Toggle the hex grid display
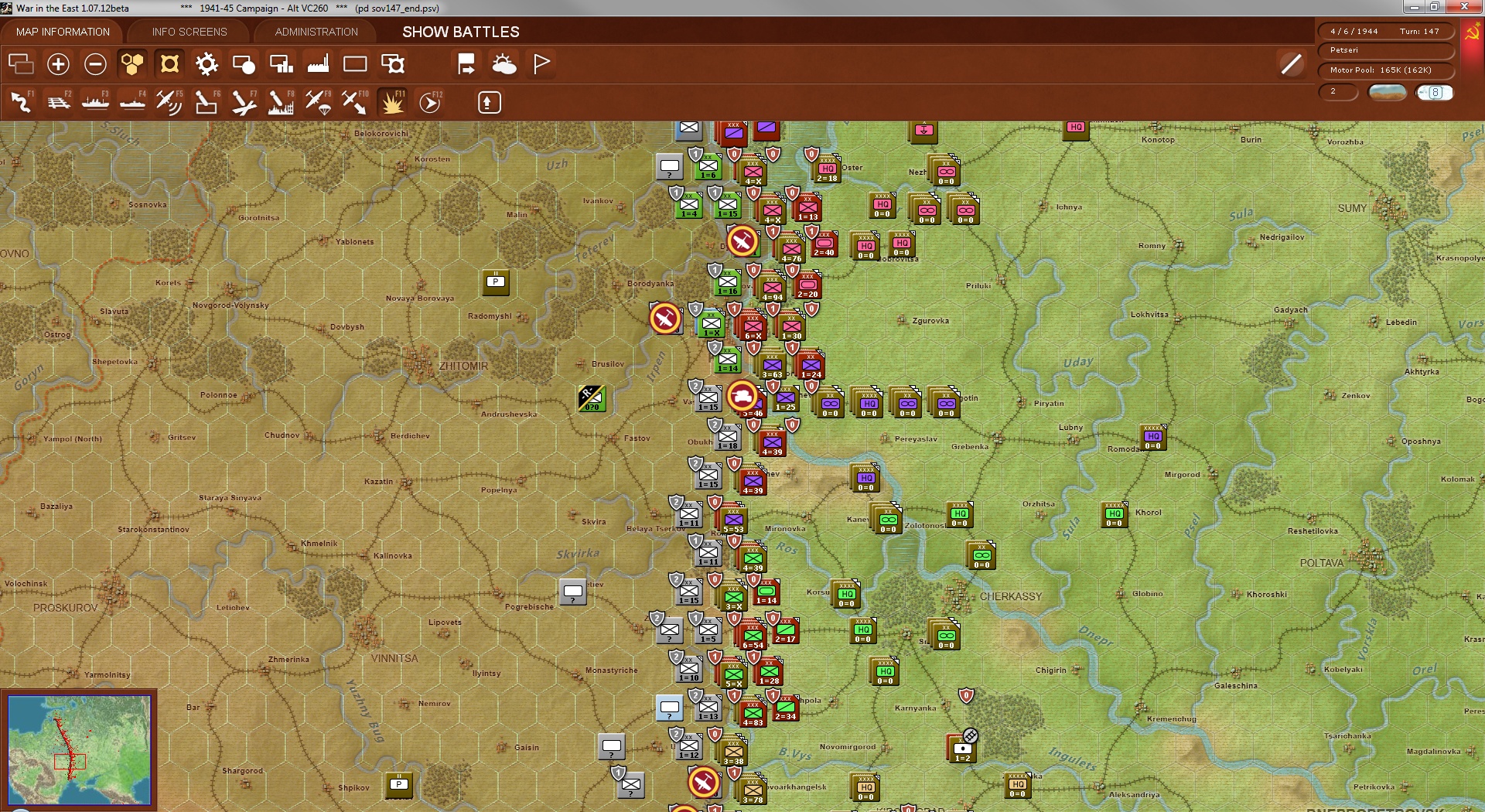 pyautogui.click(x=132, y=64)
